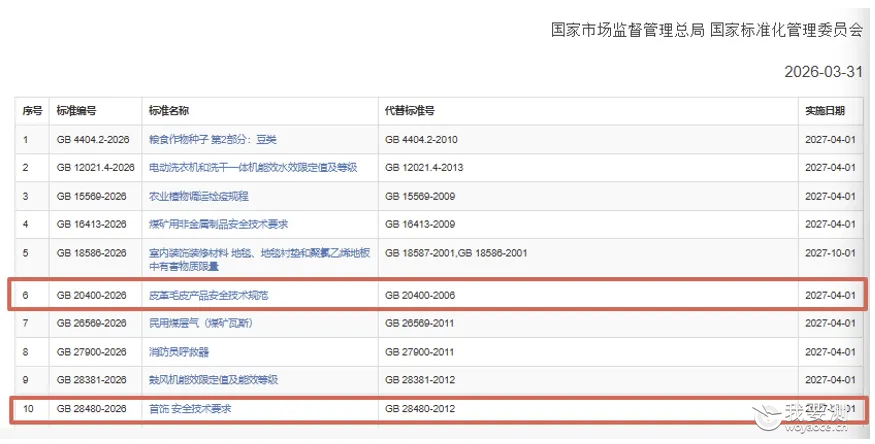Open the 首饰 安全技术要求 link
875x444 pixels.
click(190, 409)
